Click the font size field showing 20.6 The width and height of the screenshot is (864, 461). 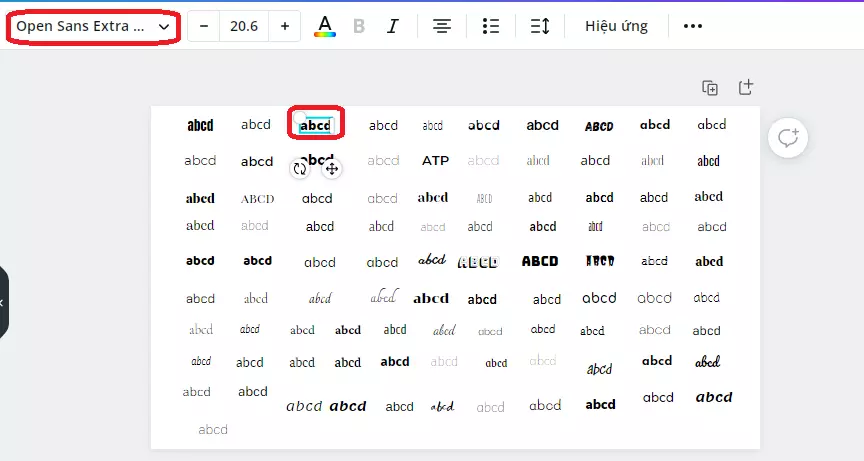tap(244, 26)
